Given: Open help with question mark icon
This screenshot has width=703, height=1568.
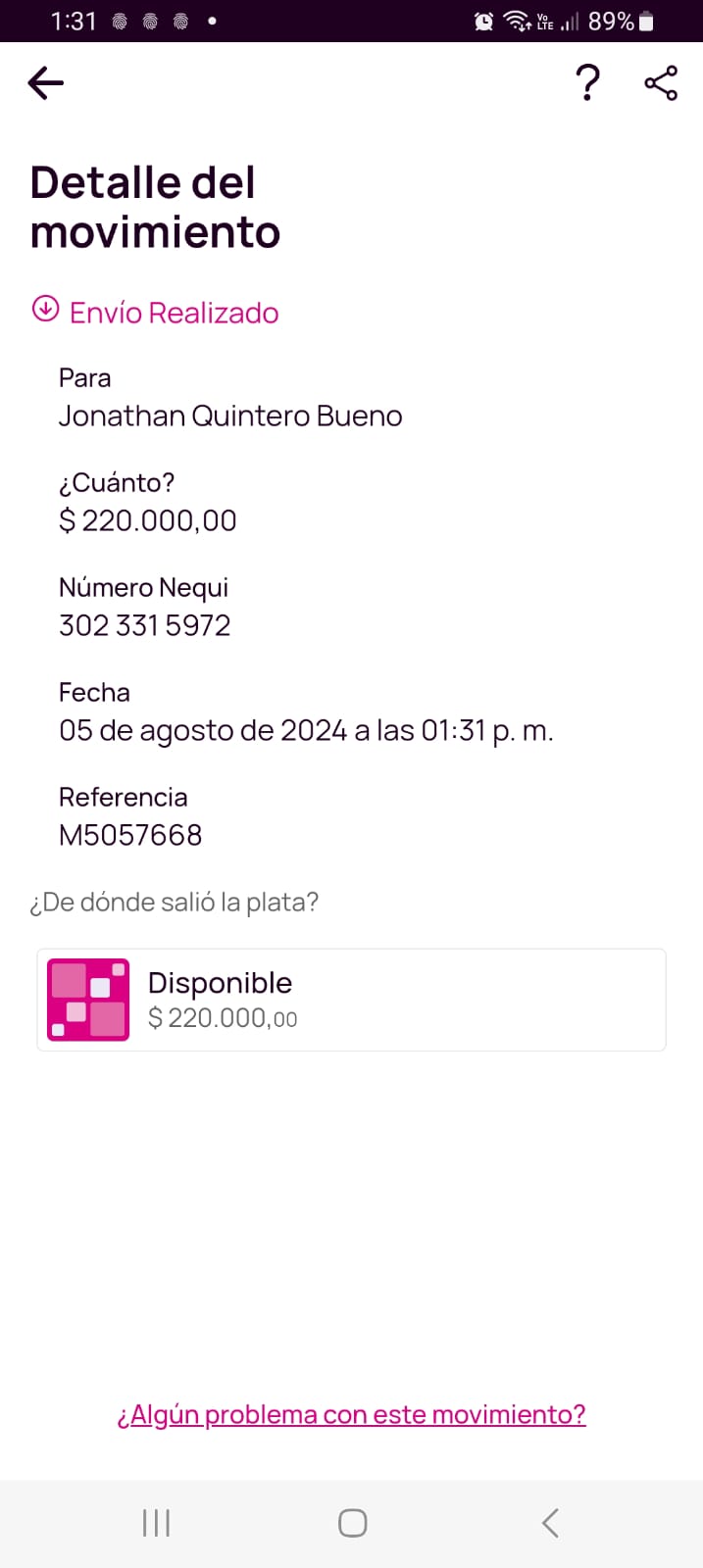Looking at the screenshot, I should tap(587, 83).
